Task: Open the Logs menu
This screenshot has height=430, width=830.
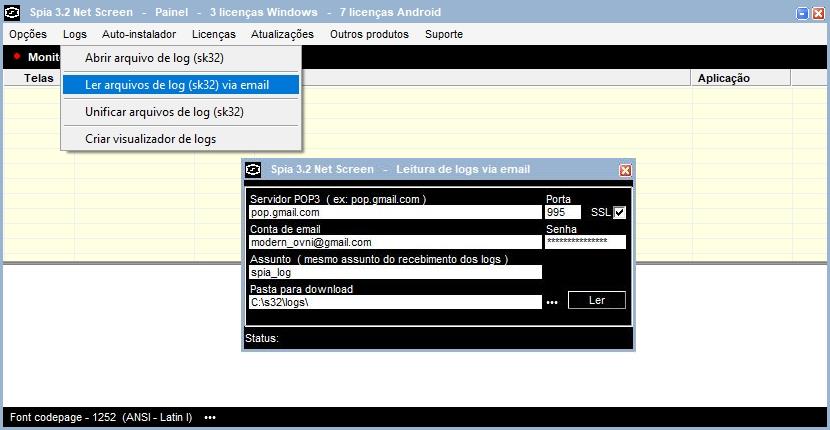Action: point(75,34)
